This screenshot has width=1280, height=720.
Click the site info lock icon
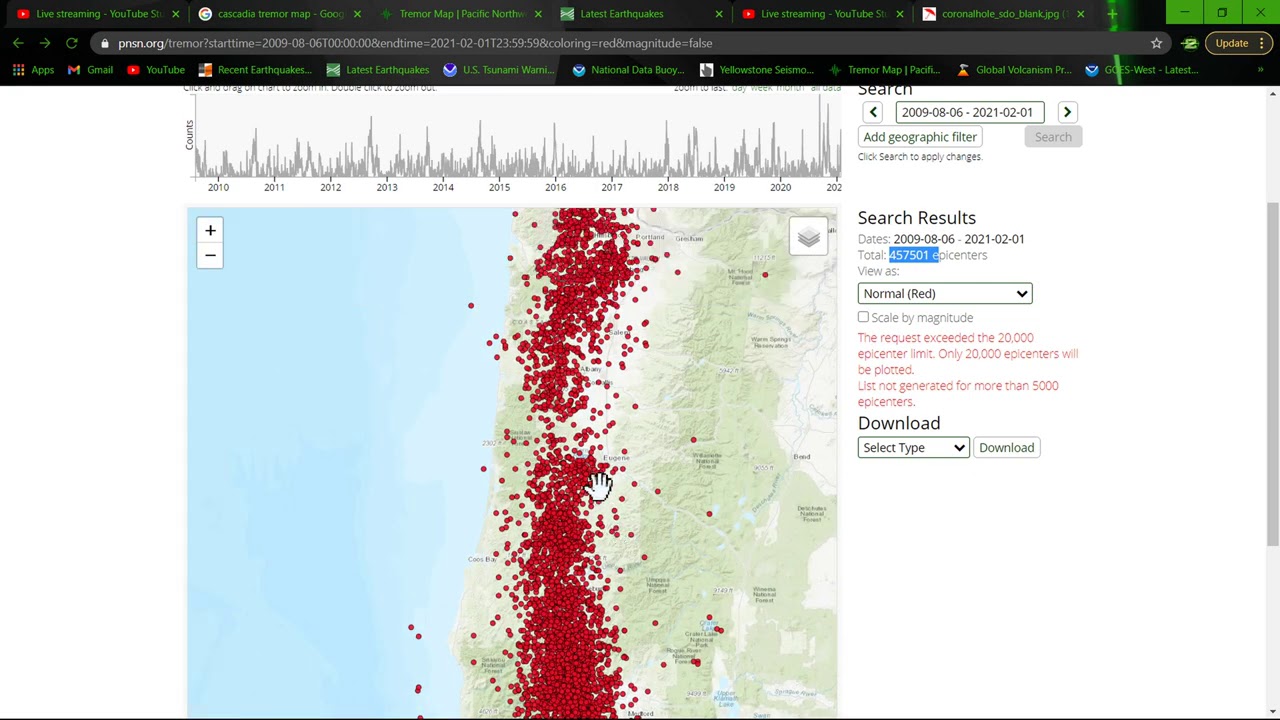coord(105,43)
